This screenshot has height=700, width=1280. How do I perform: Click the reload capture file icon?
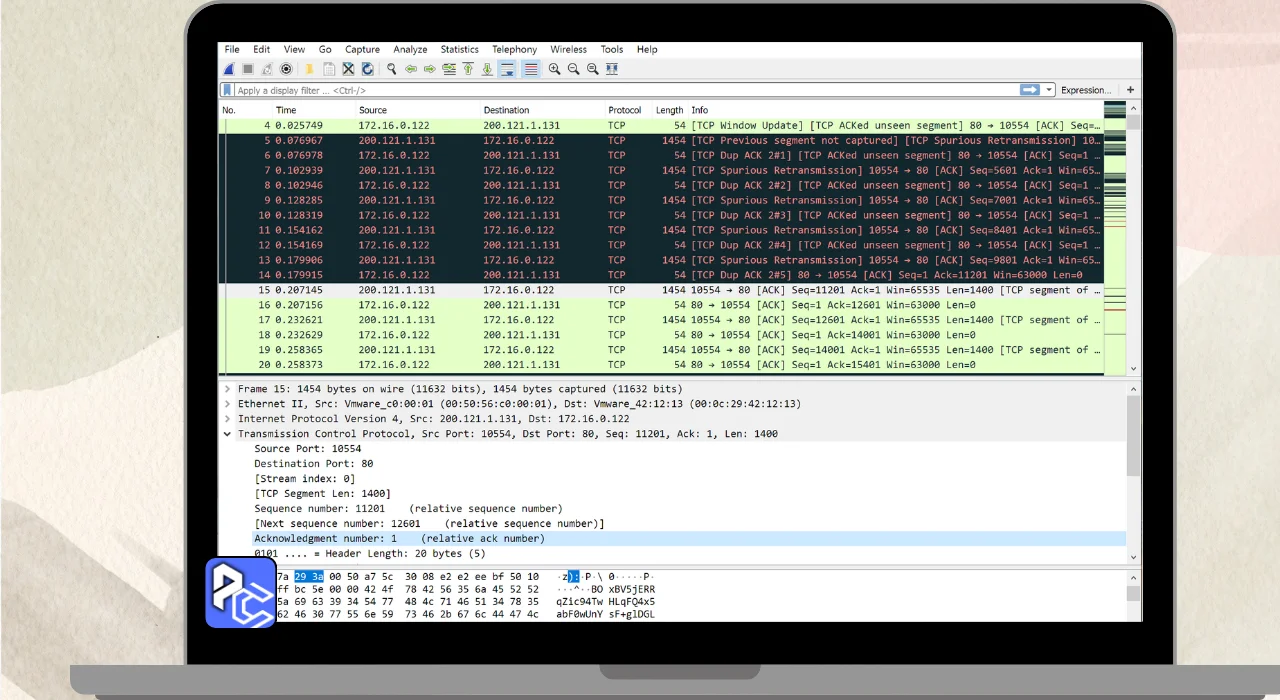point(367,69)
